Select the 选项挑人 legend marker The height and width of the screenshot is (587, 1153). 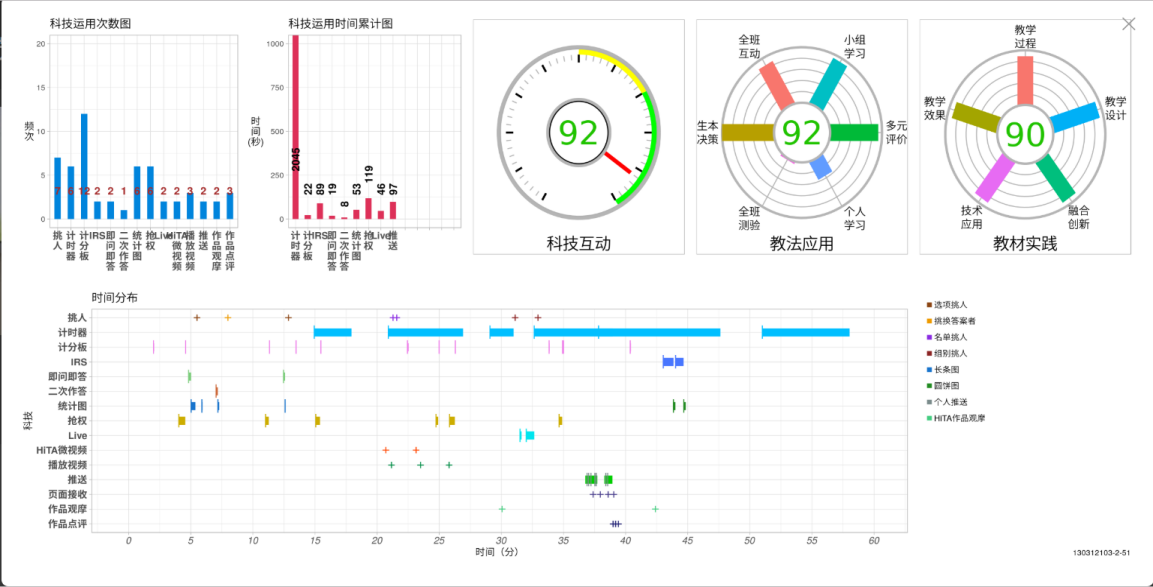(x=930, y=304)
